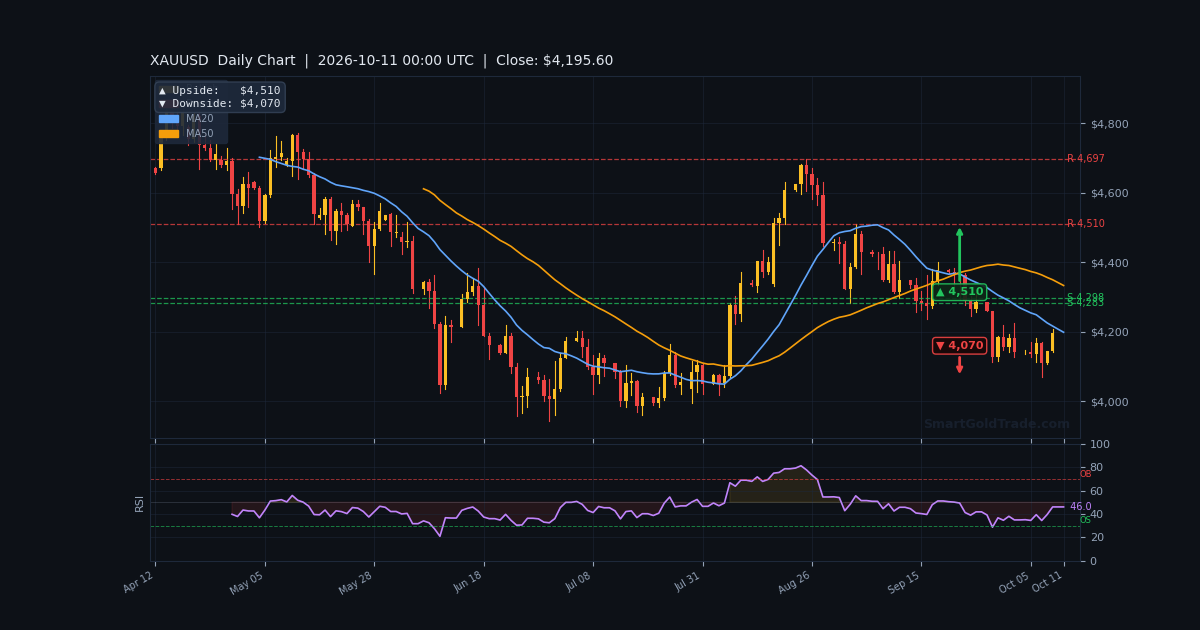Click the 'OS' oversold marker label
Viewport: 1200px width, 630px height.
(x=1085, y=520)
